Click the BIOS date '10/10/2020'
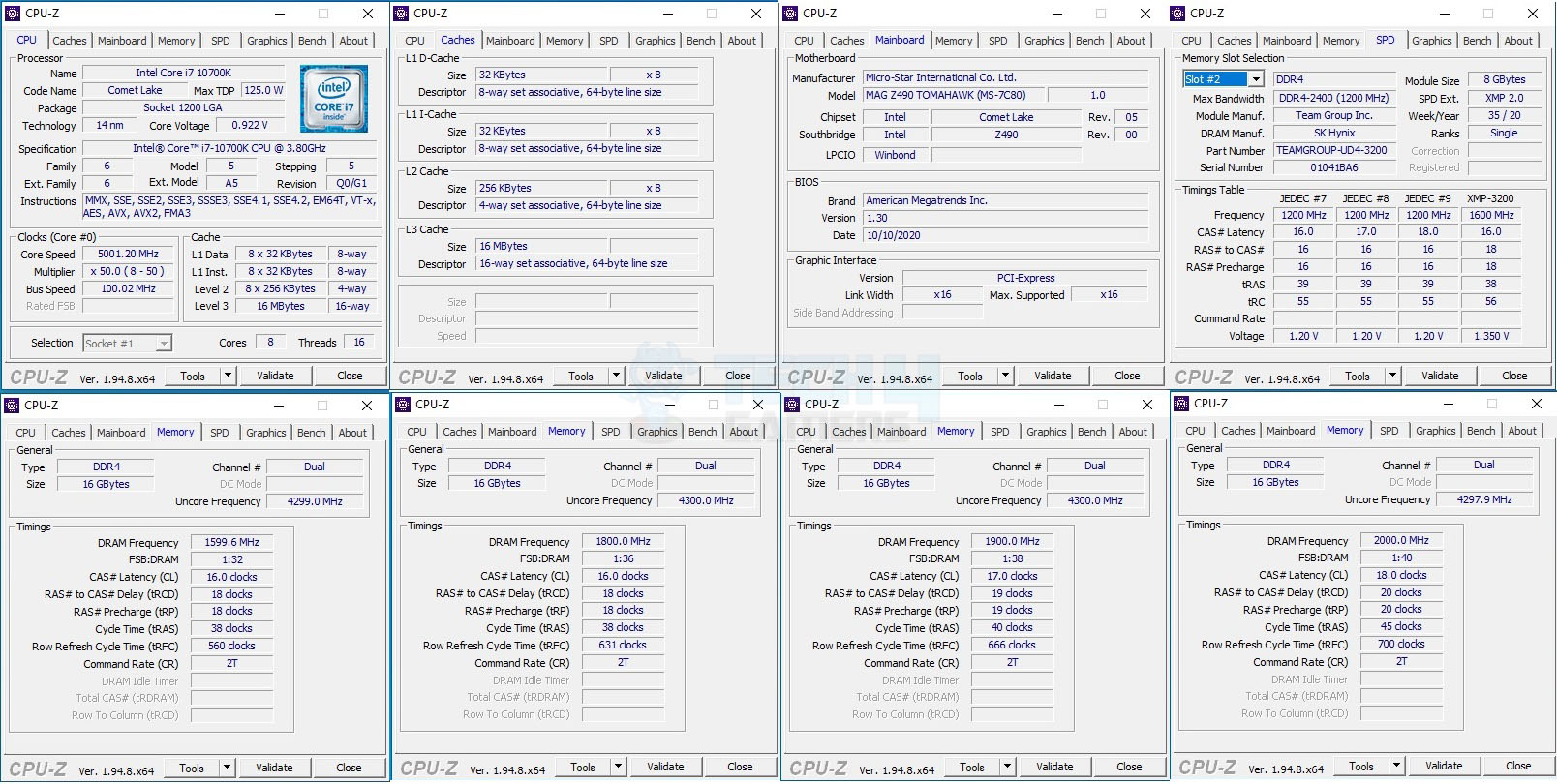Image resolution: width=1557 pixels, height=784 pixels. coord(1006,235)
